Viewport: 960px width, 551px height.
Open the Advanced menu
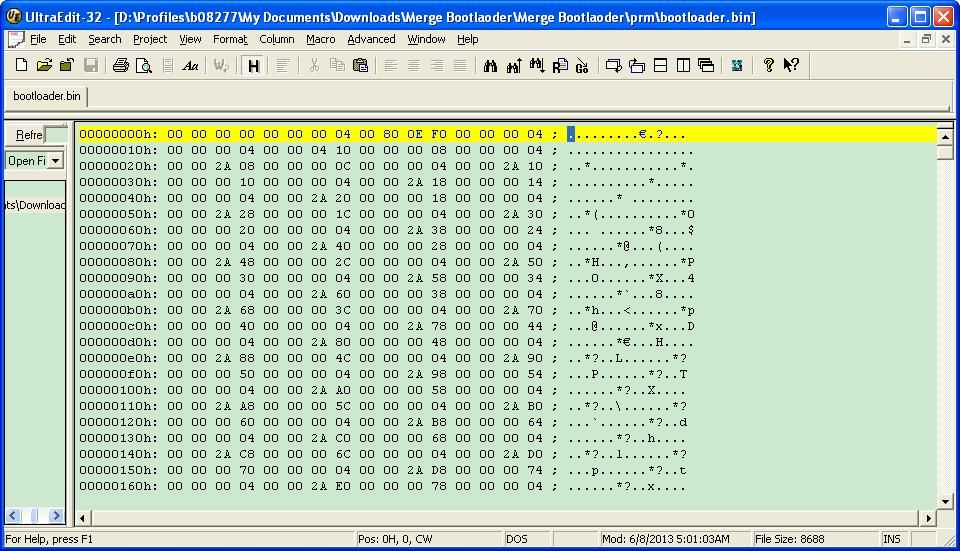[x=371, y=39]
